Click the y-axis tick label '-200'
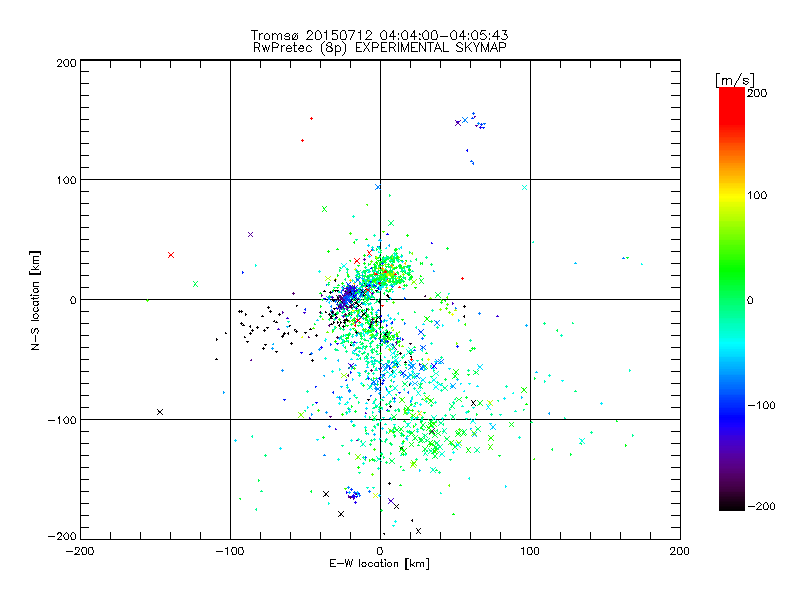The height and width of the screenshot is (600, 800). click(x=62, y=536)
